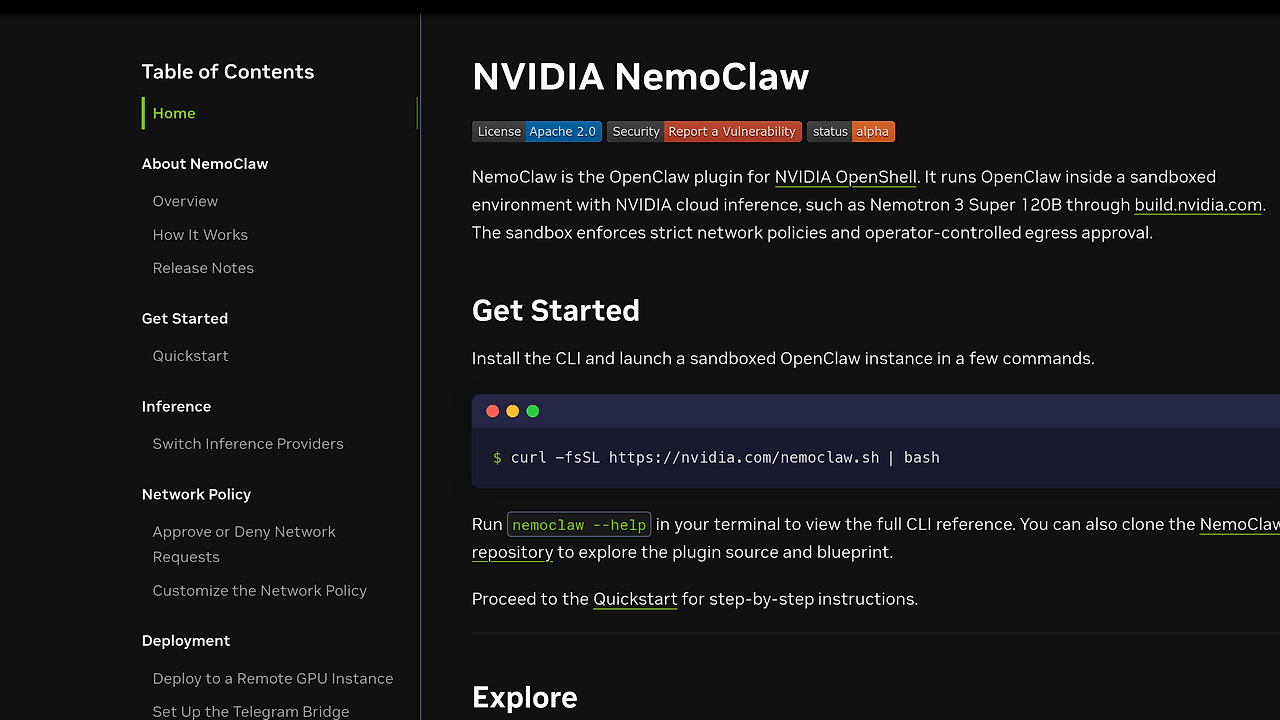Click the green dot in code block
Image resolution: width=1280 pixels, height=720 pixels.
tap(533, 411)
